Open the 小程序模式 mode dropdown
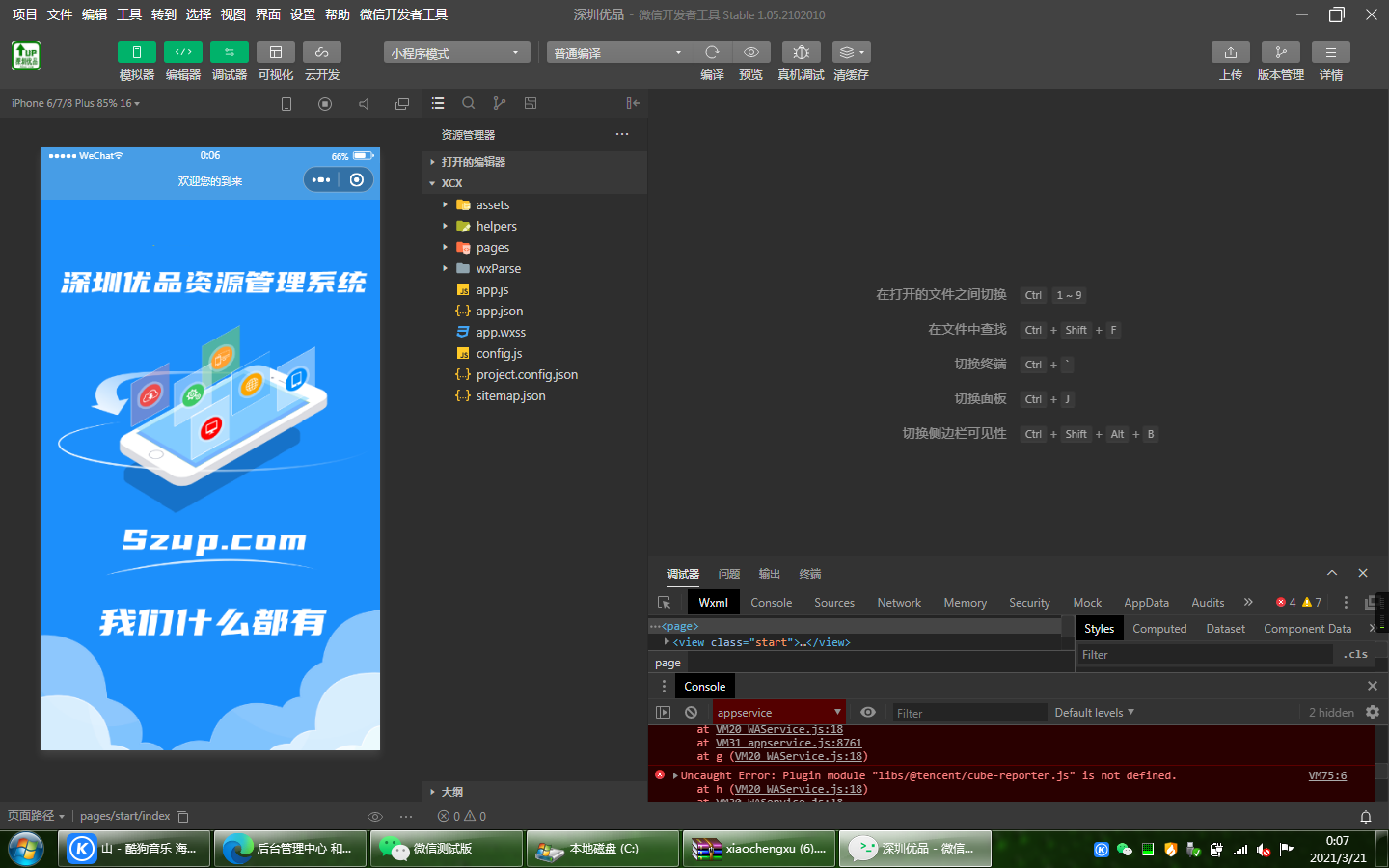This screenshot has height=868, width=1389. [x=456, y=53]
